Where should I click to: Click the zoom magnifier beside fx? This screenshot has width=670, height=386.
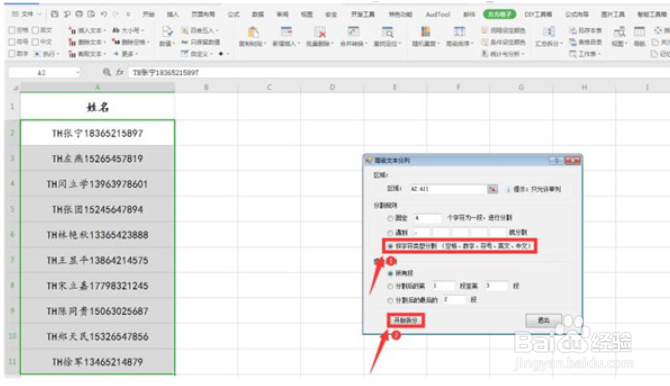pyautogui.click(x=107, y=72)
